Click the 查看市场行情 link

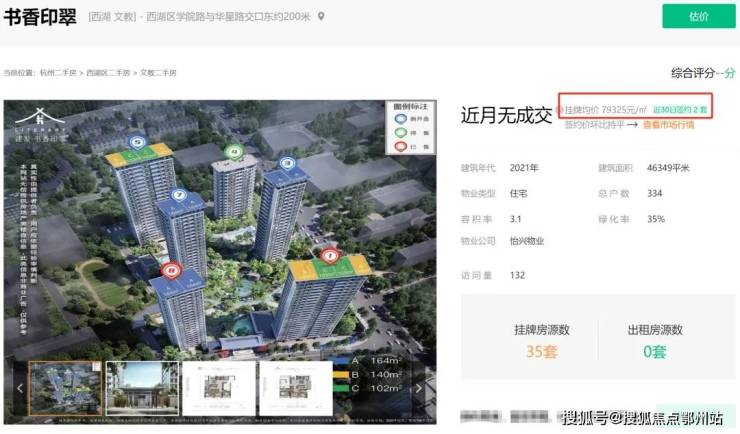[x=668, y=125]
